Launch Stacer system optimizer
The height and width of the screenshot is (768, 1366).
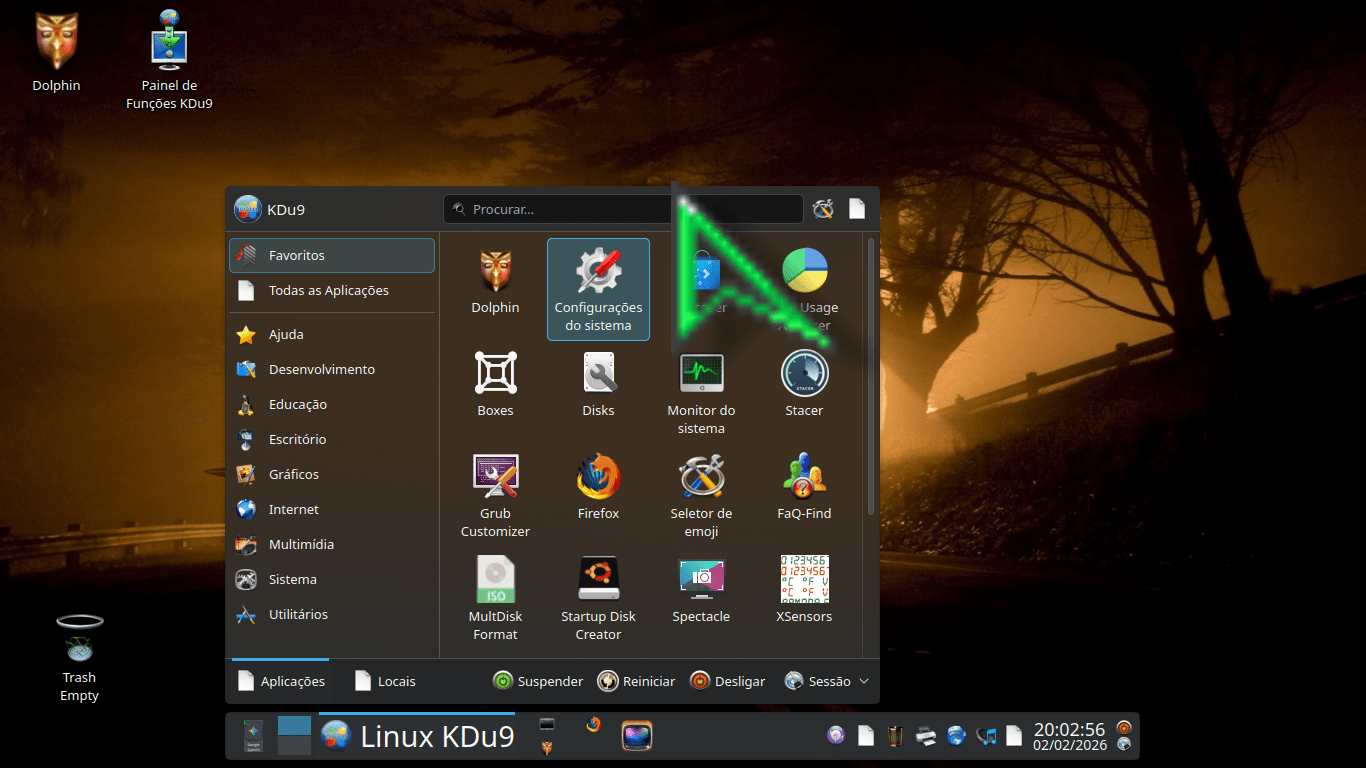804,385
